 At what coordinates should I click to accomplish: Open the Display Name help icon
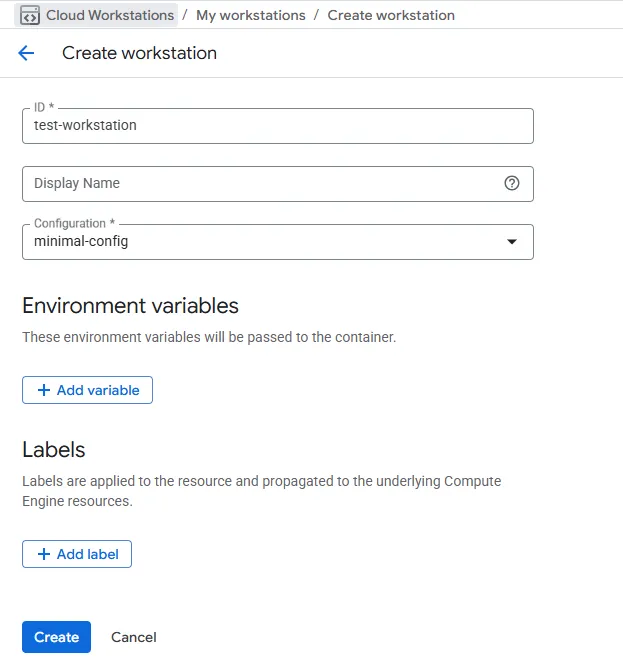point(512,183)
